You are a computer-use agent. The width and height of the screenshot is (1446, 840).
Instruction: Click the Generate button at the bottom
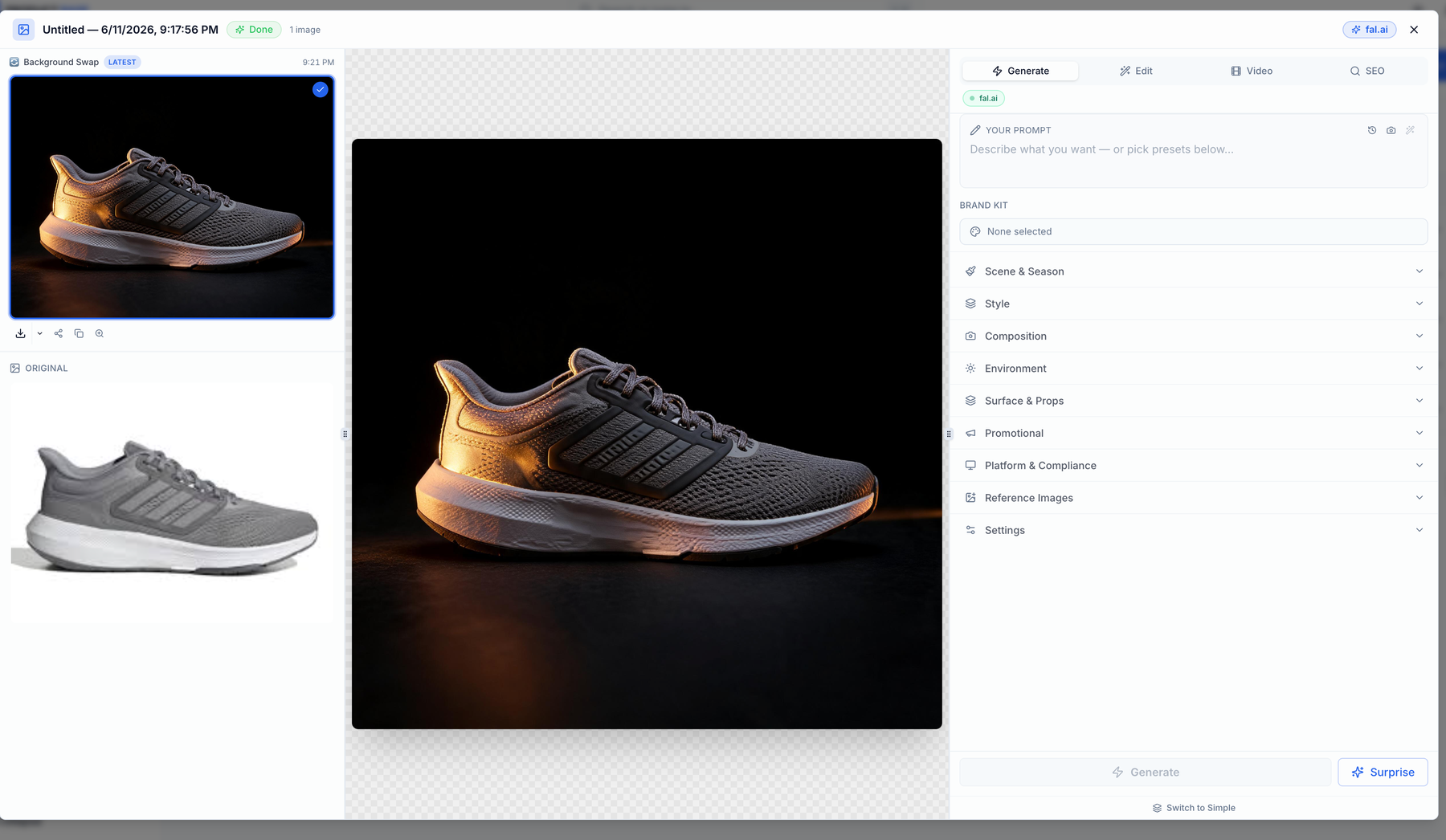1145,773
